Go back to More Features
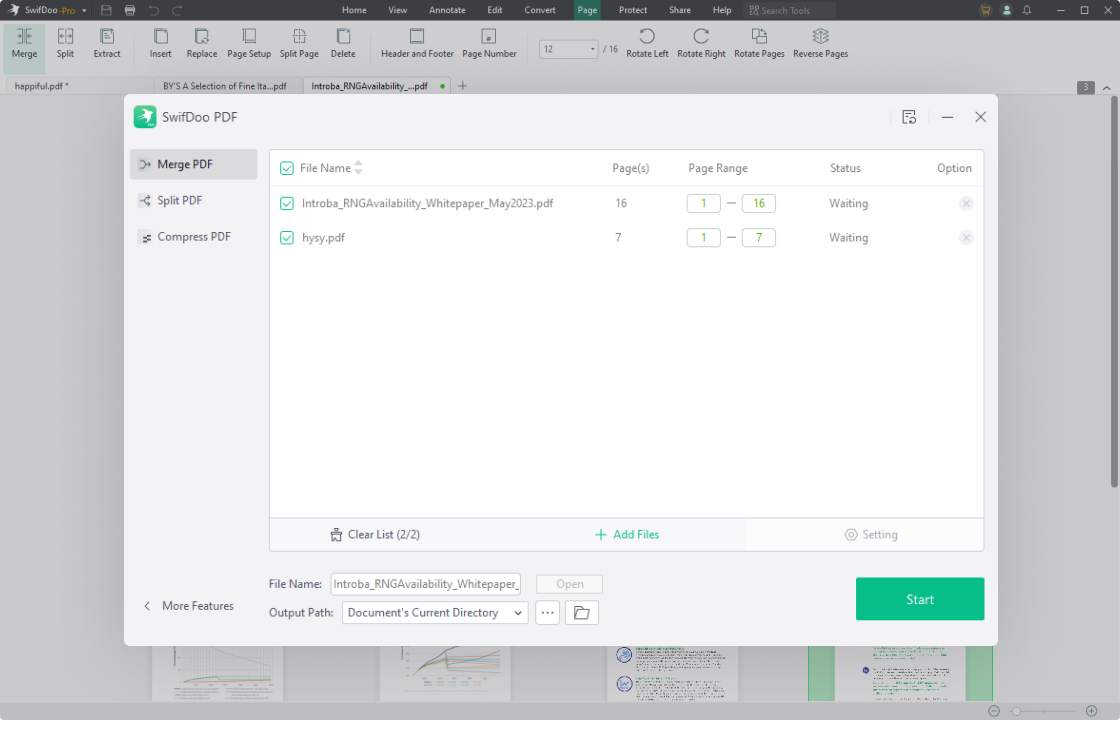 (189, 605)
